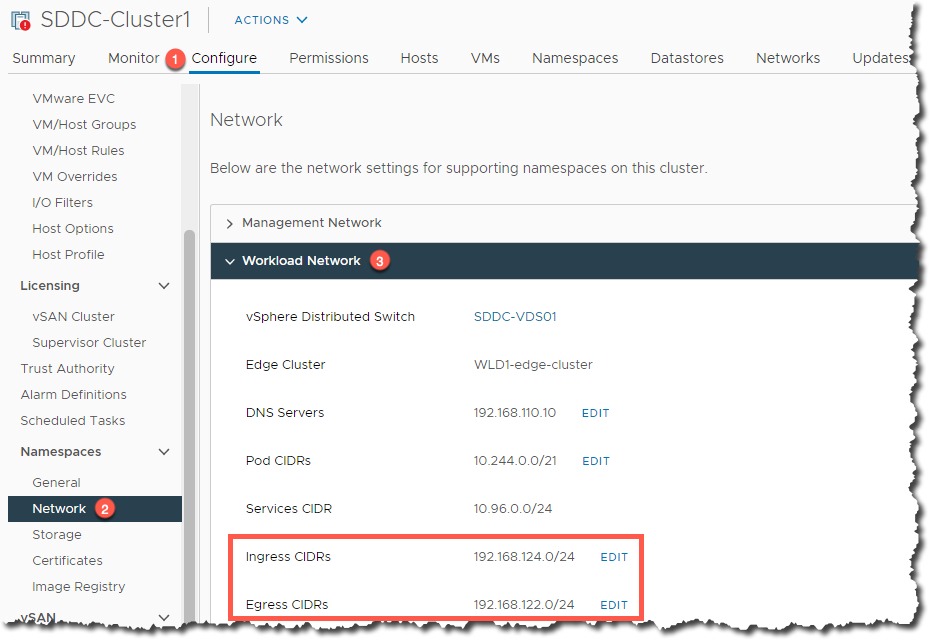This screenshot has width=930, height=640.
Task: Expand the Management Network section
Action: (x=230, y=224)
